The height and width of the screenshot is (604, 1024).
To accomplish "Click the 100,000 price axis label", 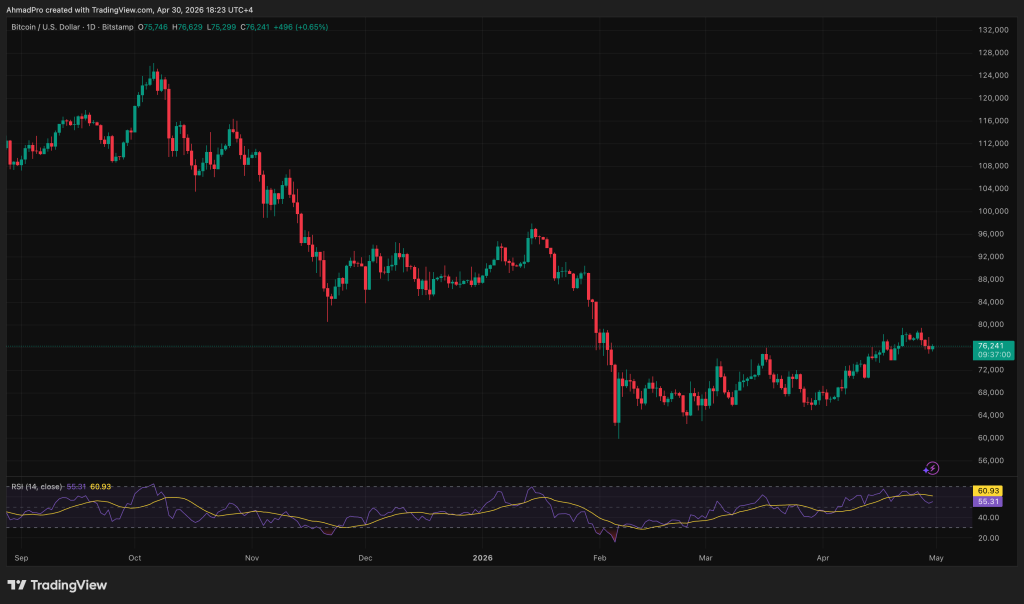I will [990, 211].
